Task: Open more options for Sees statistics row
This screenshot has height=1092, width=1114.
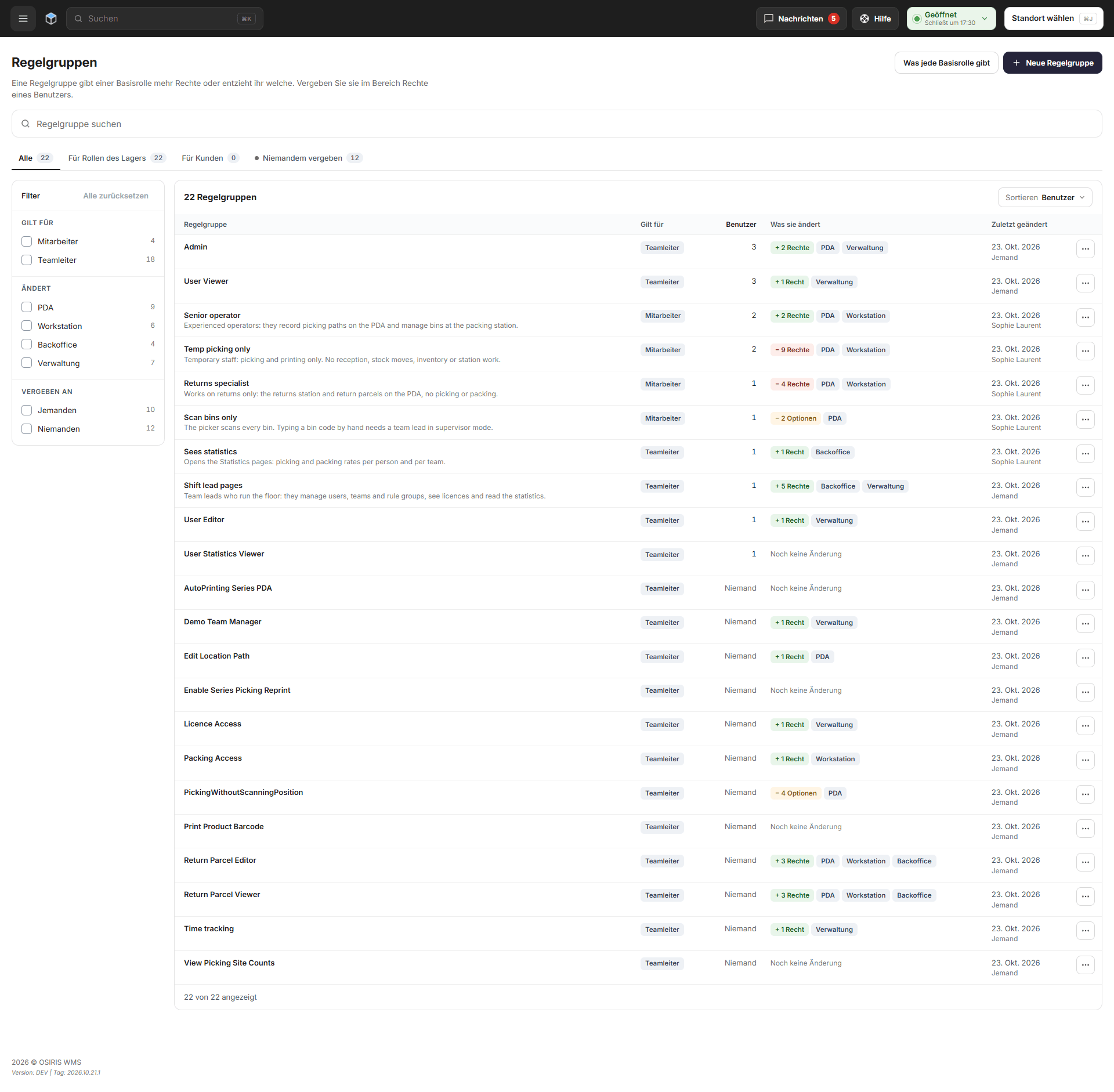Action: (1085, 454)
